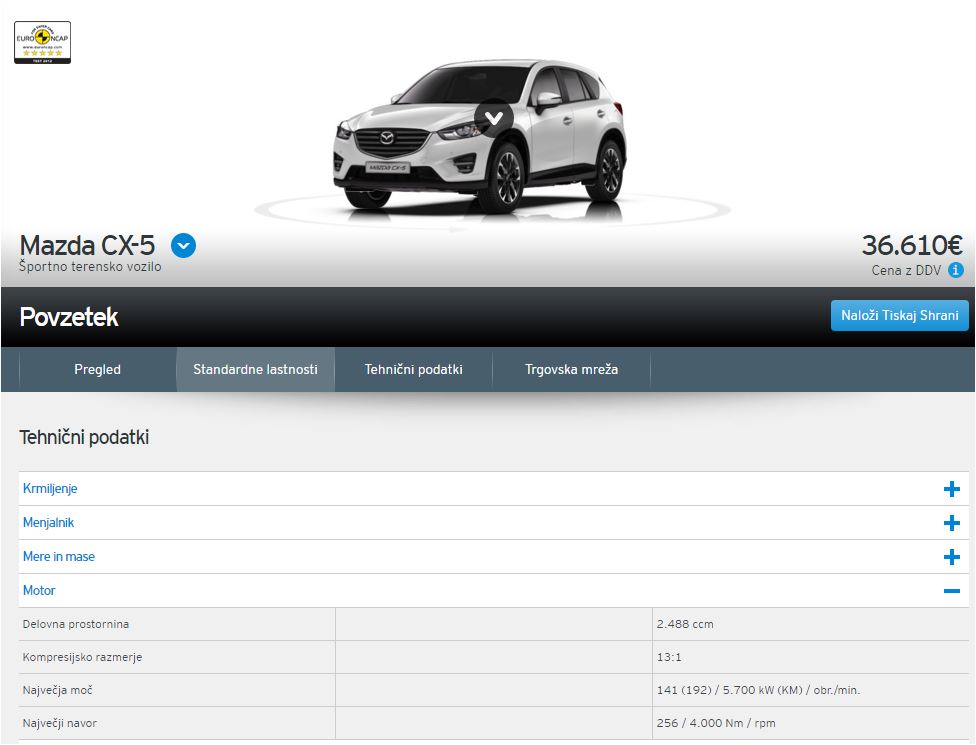
Task: Click the white Mazda CX-5 car image
Action: coord(480,136)
